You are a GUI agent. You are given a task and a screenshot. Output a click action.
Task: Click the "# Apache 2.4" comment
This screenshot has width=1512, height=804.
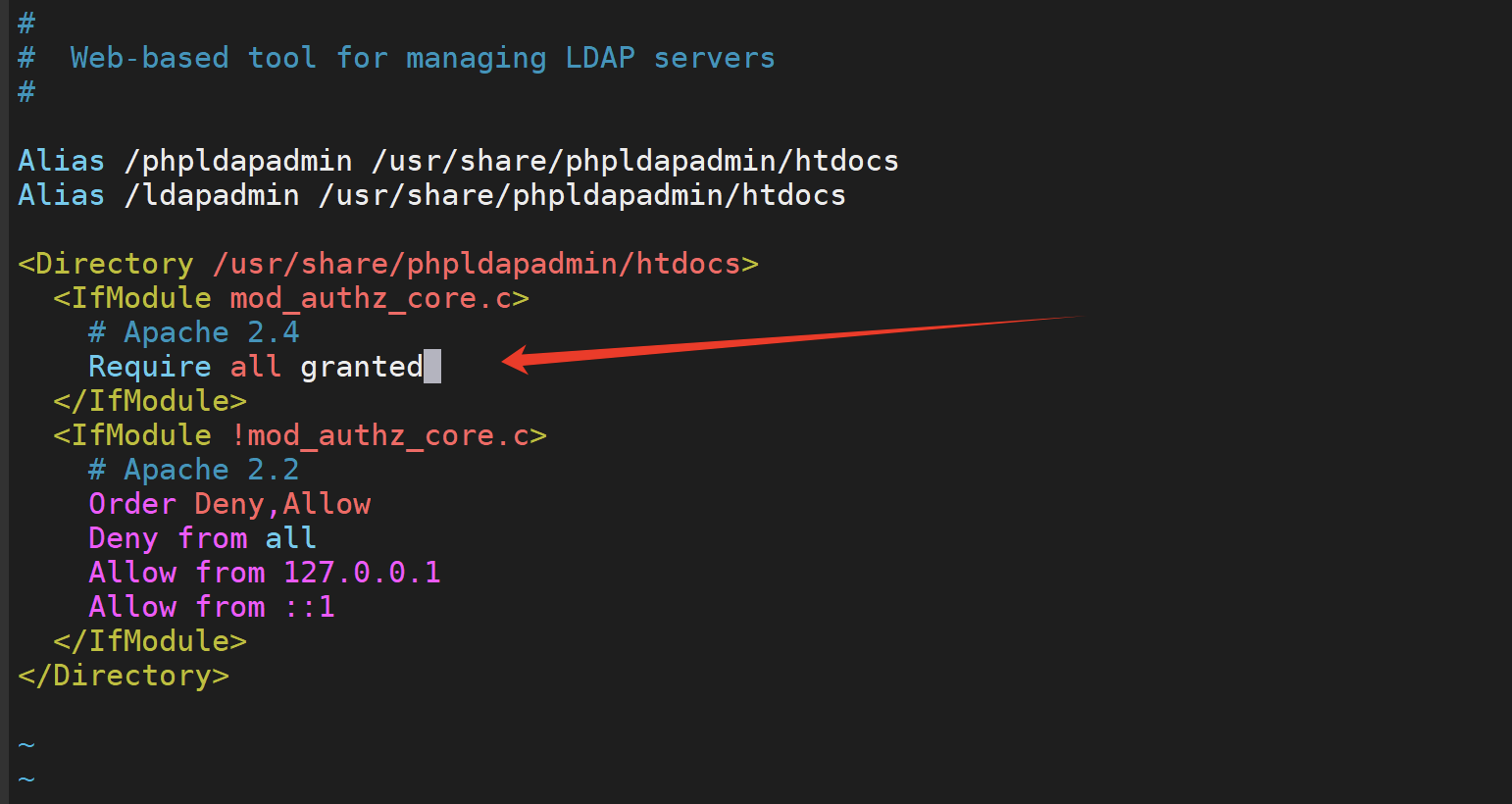(194, 332)
